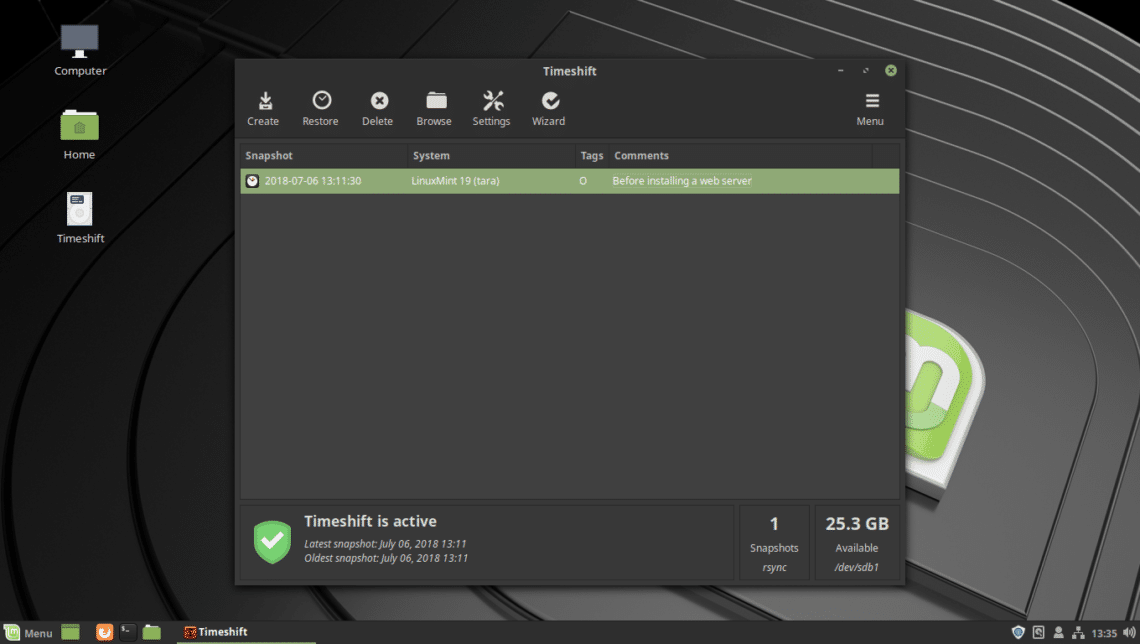Open the network connections tray icon
1140x644 pixels.
click(x=1078, y=632)
